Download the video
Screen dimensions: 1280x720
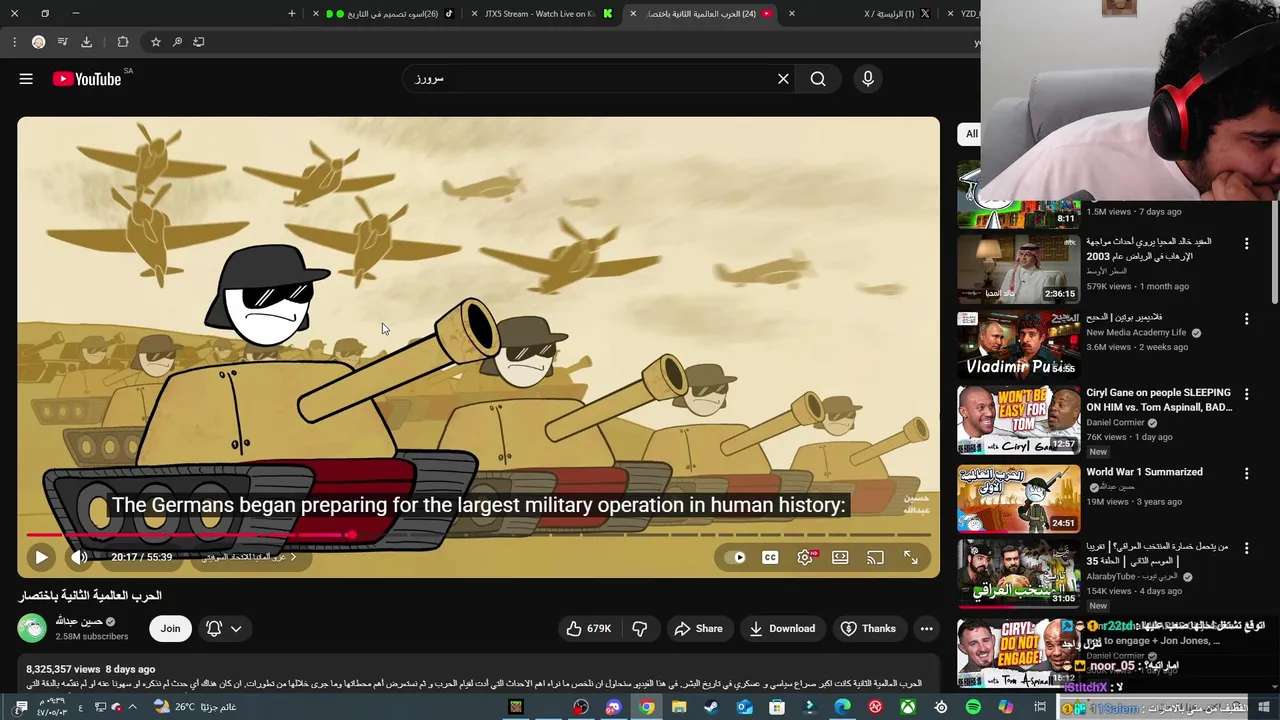782,628
